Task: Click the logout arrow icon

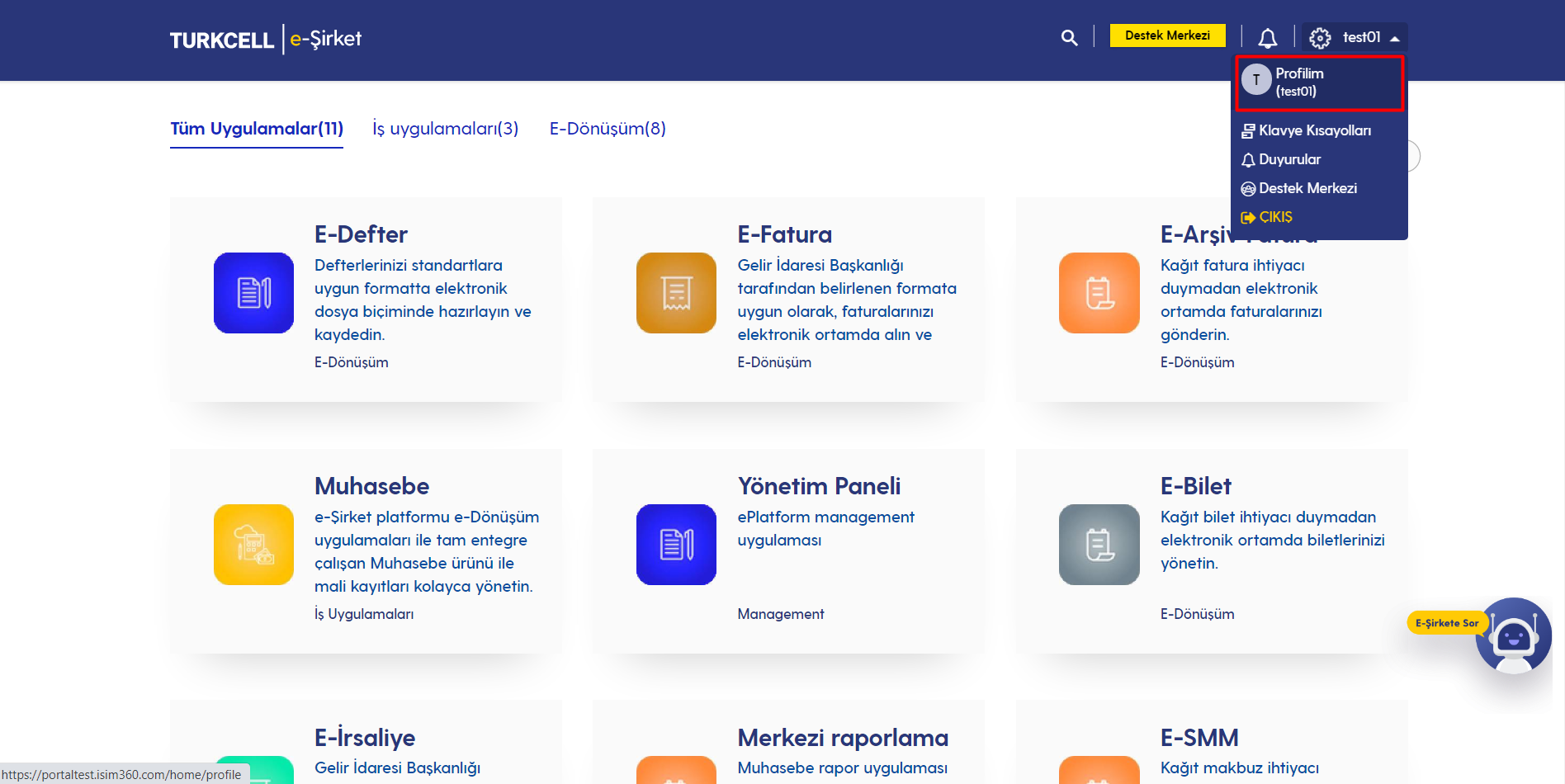Action: click(1248, 218)
